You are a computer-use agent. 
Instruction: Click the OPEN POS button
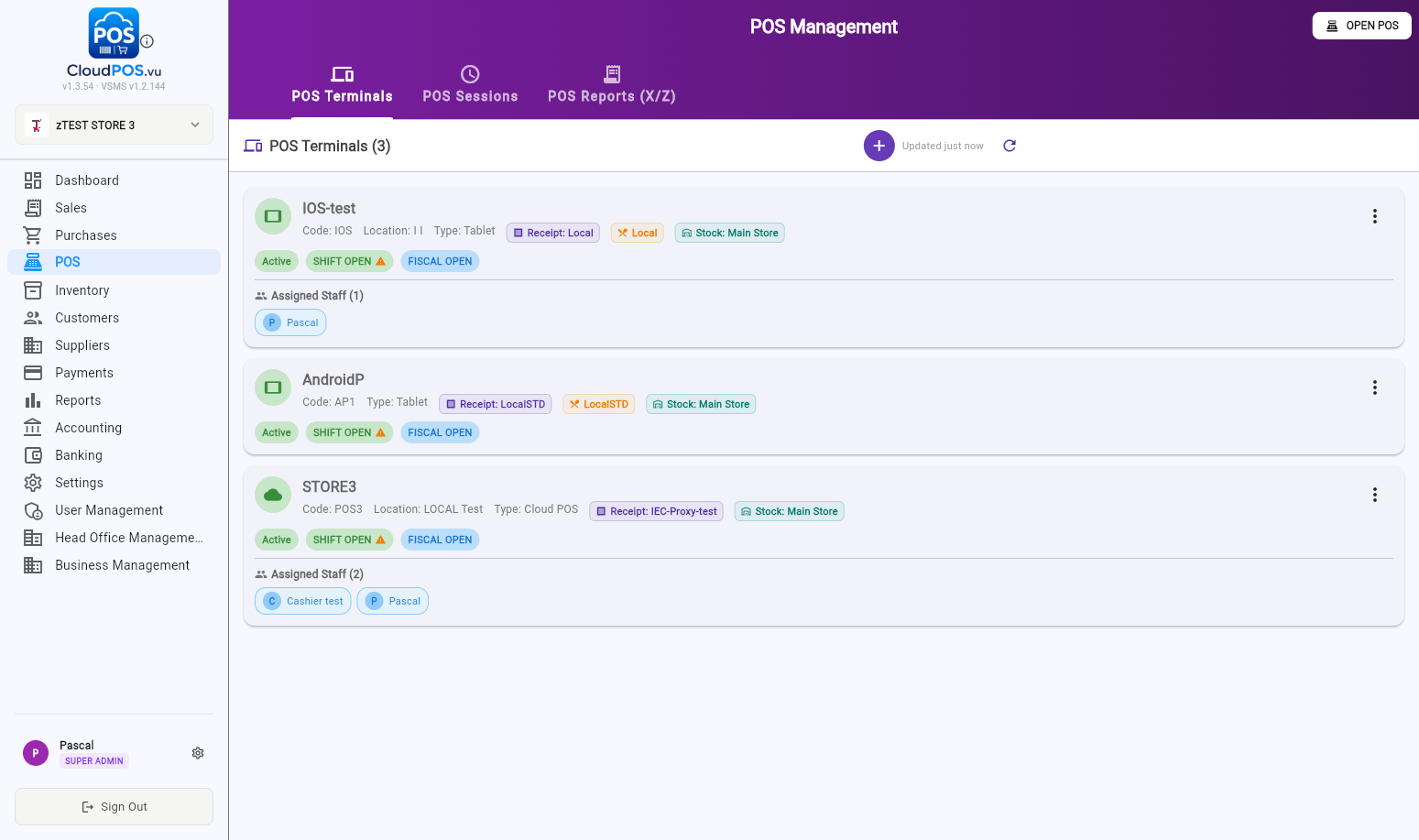point(1361,26)
